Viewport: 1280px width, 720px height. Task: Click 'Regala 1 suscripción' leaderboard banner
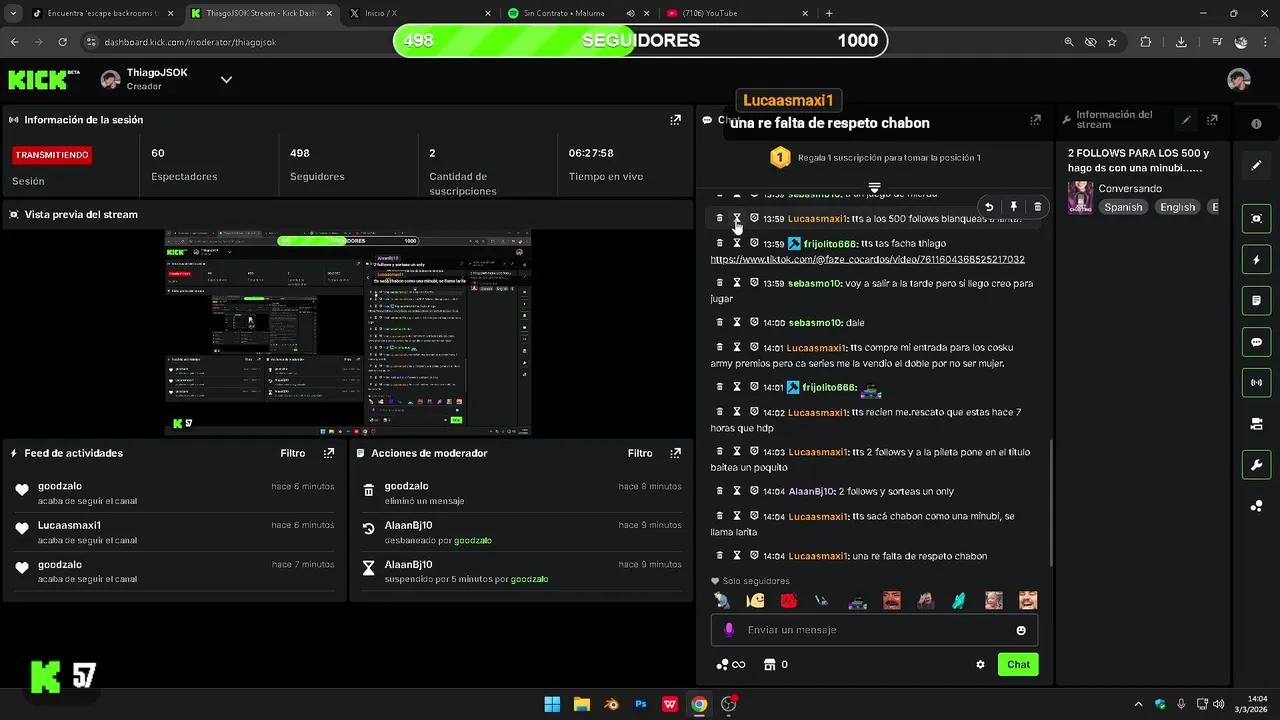click(874, 157)
